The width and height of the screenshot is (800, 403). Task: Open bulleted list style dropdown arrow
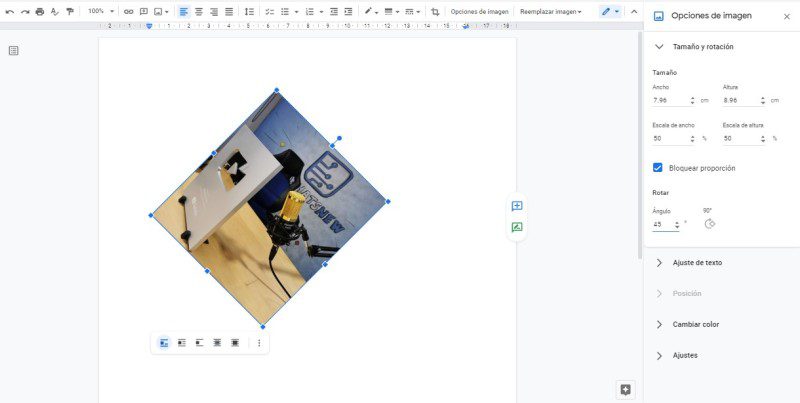pyautogui.click(x=296, y=11)
